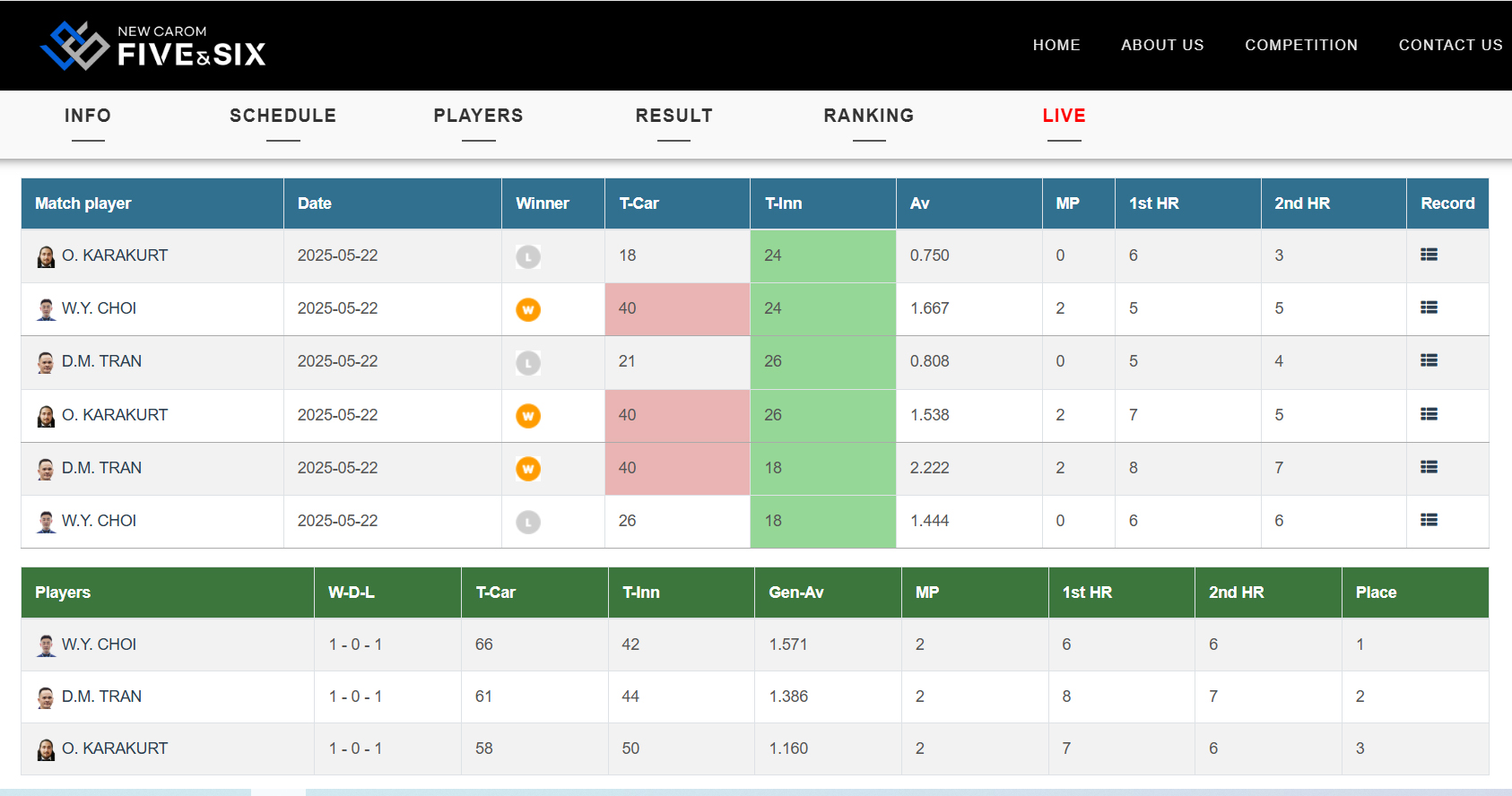Click the grey loser badge in D.M. Tran's 0.808 row

click(x=528, y=363)
